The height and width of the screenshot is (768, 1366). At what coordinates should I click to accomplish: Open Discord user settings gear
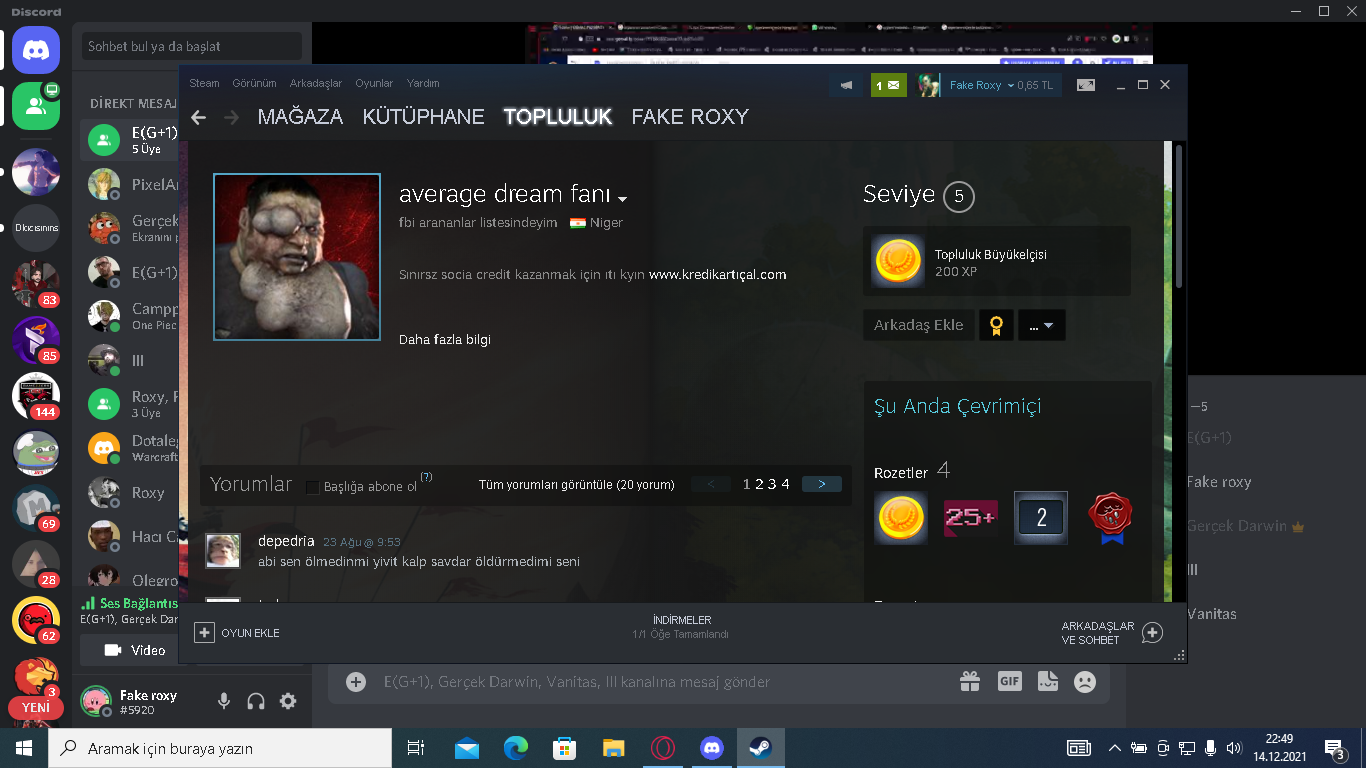(x=288, y=701)
